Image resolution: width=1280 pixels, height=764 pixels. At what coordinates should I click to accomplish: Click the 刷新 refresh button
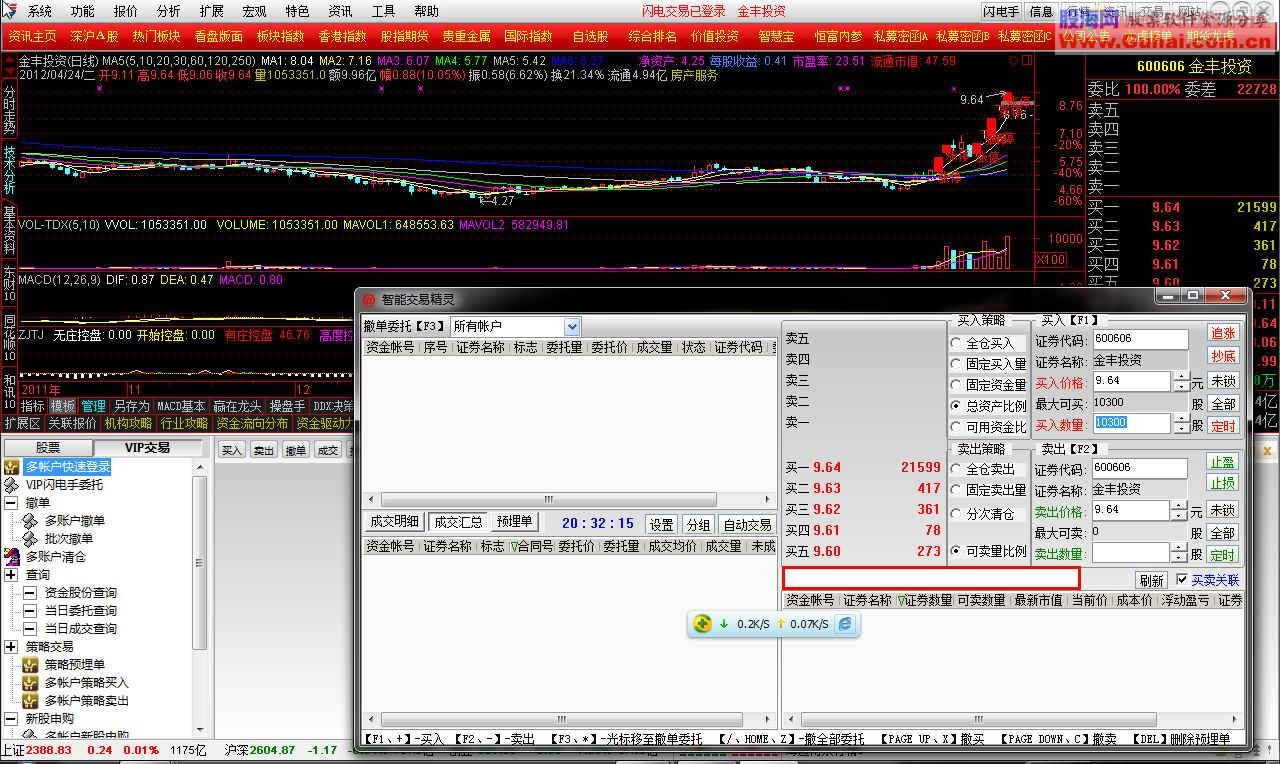point(1151,581)
